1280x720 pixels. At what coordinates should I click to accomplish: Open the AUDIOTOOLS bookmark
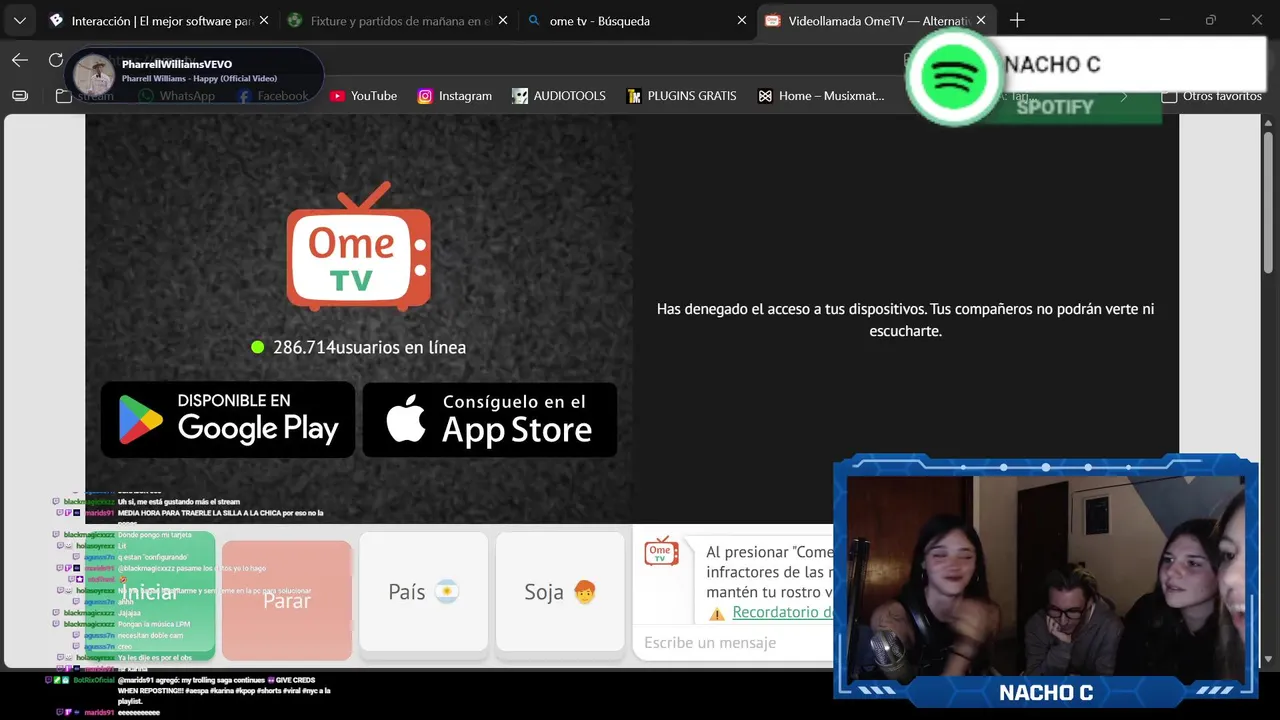[559, 96]
